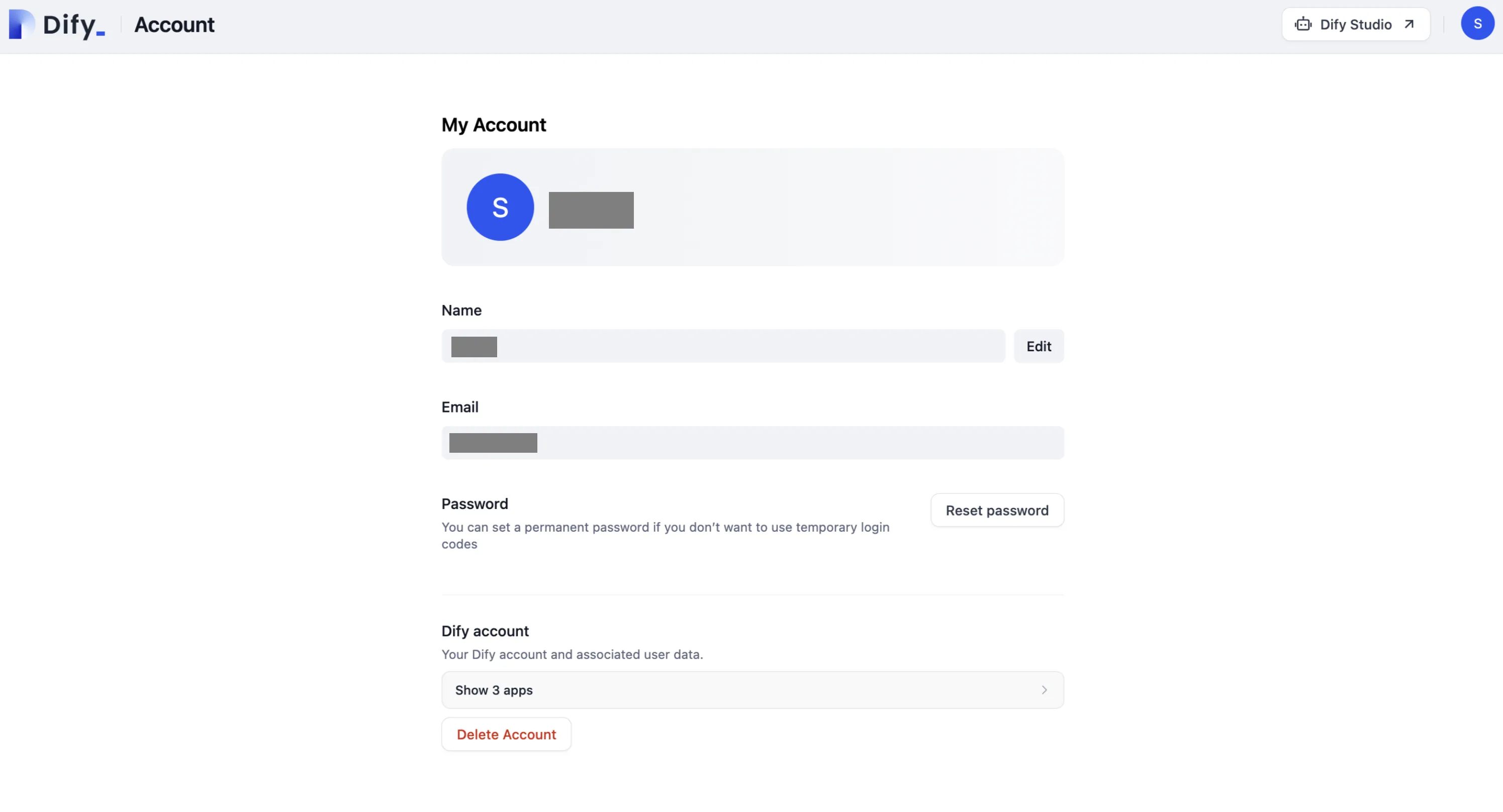
Task: Click the Reset password button
Action: [996, 511]
